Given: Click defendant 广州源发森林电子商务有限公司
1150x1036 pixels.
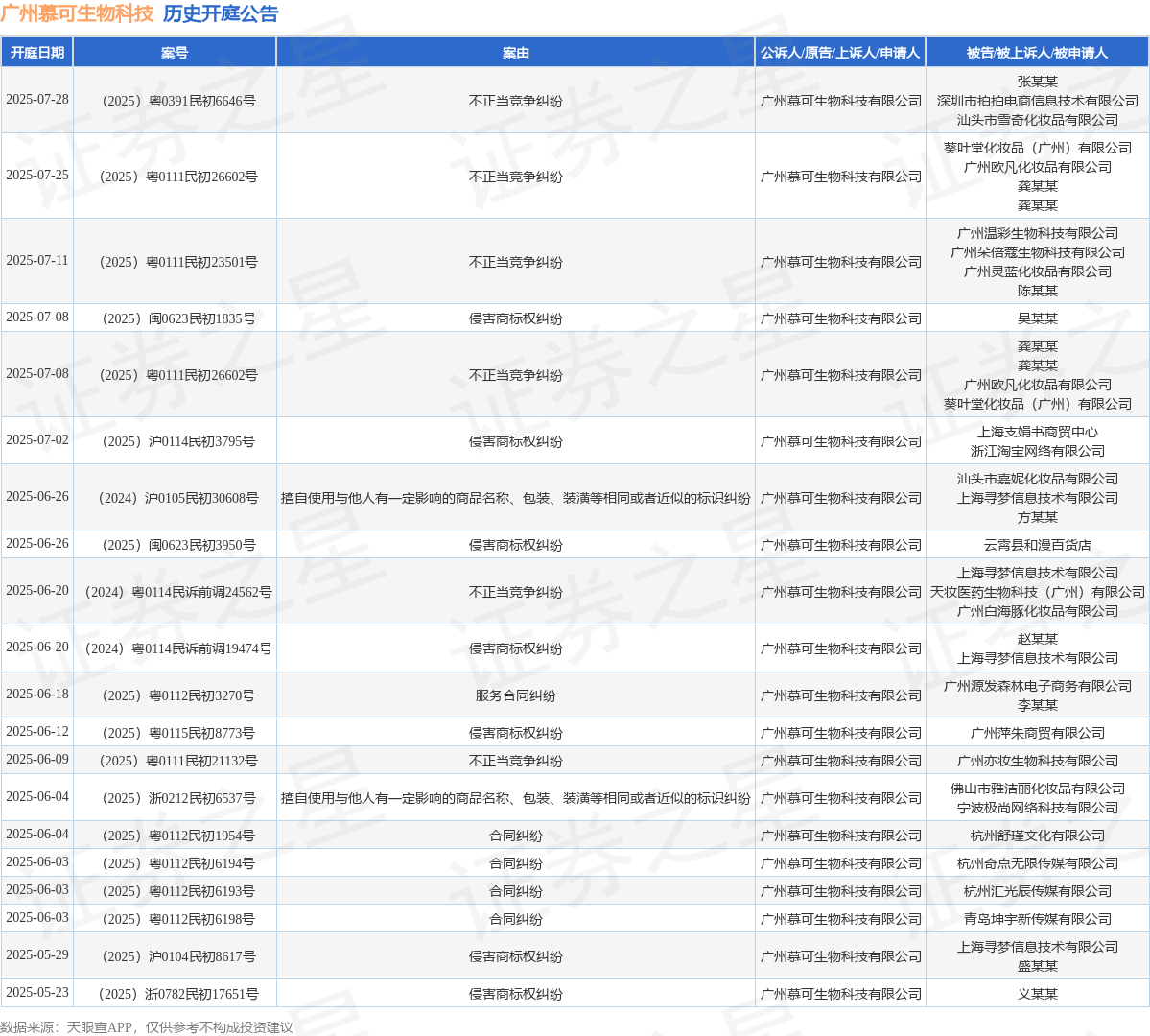Looking at the screenshot, I should click(1037, 686).
